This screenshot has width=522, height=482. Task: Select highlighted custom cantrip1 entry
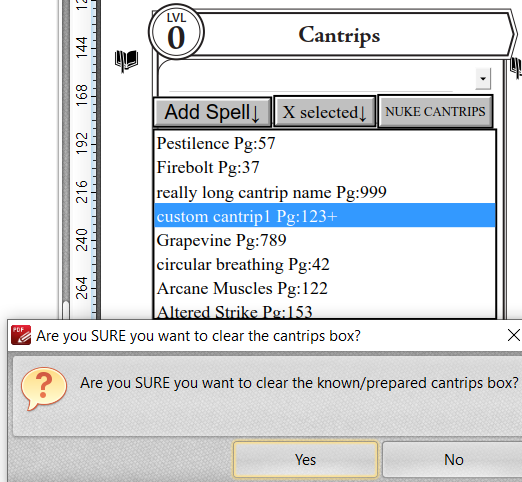tap(325, 216)
